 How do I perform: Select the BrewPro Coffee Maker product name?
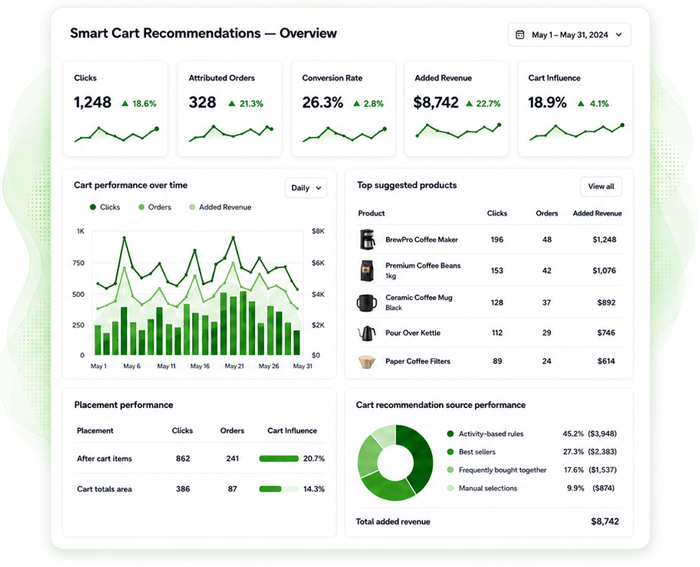(x=421, y=240)
